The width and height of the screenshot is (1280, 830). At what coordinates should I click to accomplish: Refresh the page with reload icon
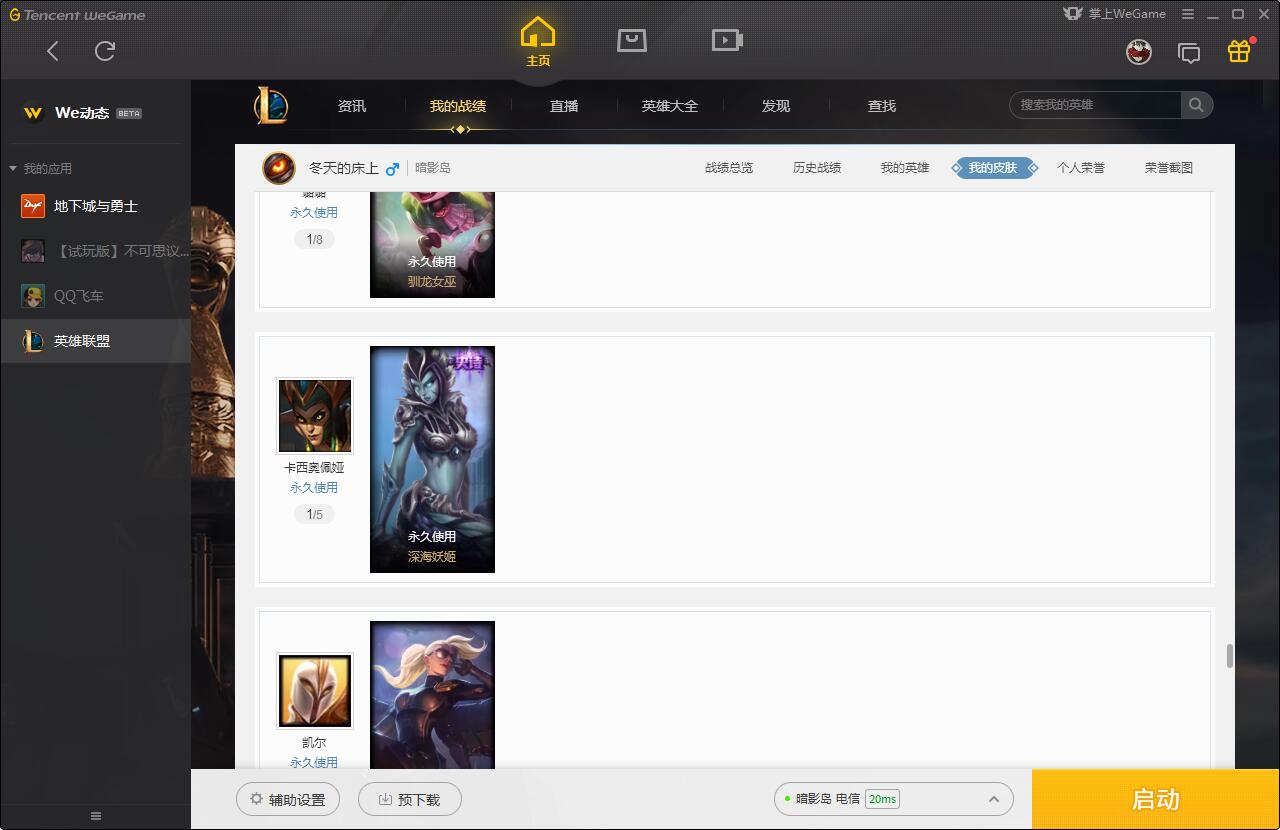[105, 51]
